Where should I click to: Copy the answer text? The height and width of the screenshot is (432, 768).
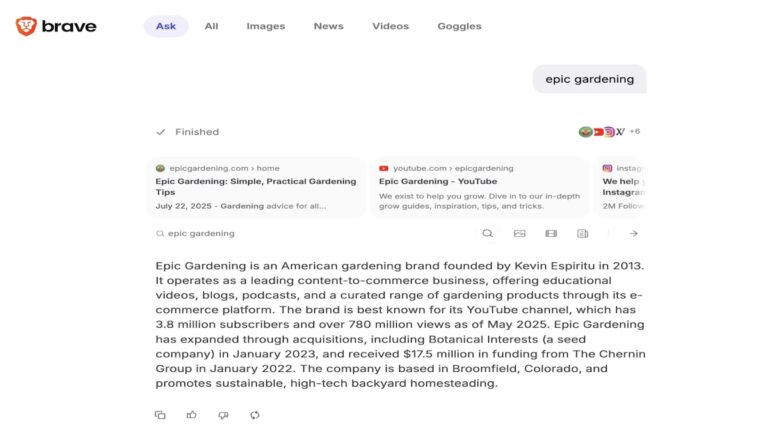(x=160, y=415)
